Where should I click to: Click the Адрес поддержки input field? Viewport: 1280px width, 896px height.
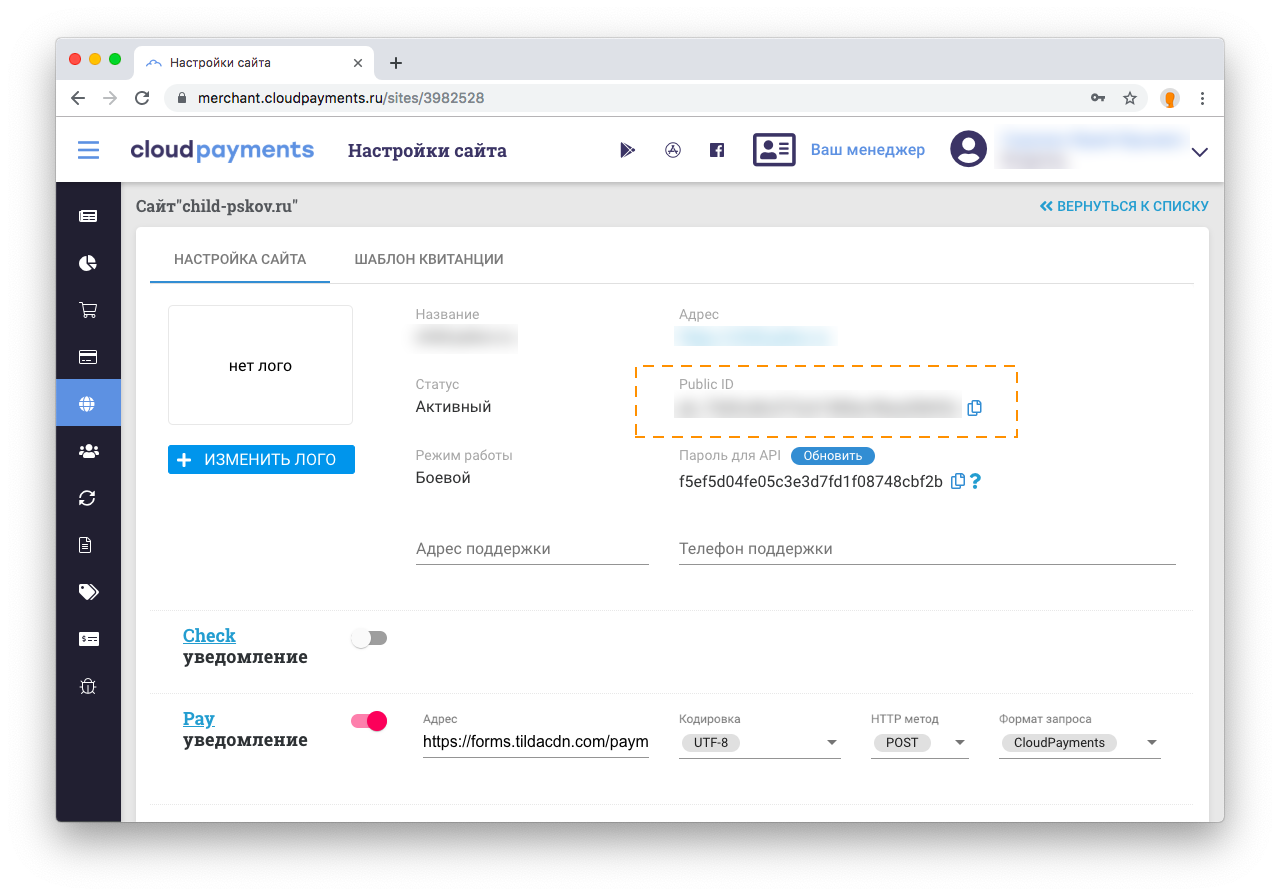pos(532,549)
